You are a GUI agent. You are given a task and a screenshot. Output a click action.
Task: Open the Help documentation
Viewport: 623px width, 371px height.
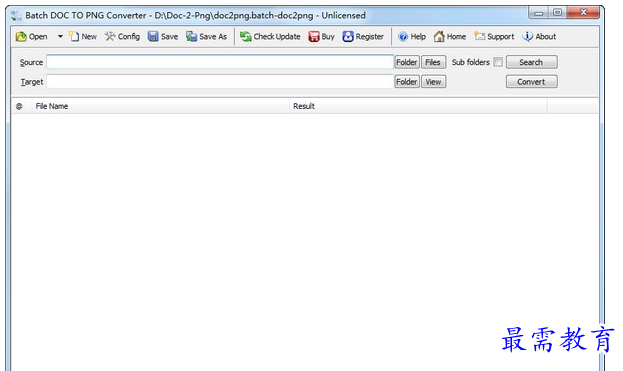point(412,37)
